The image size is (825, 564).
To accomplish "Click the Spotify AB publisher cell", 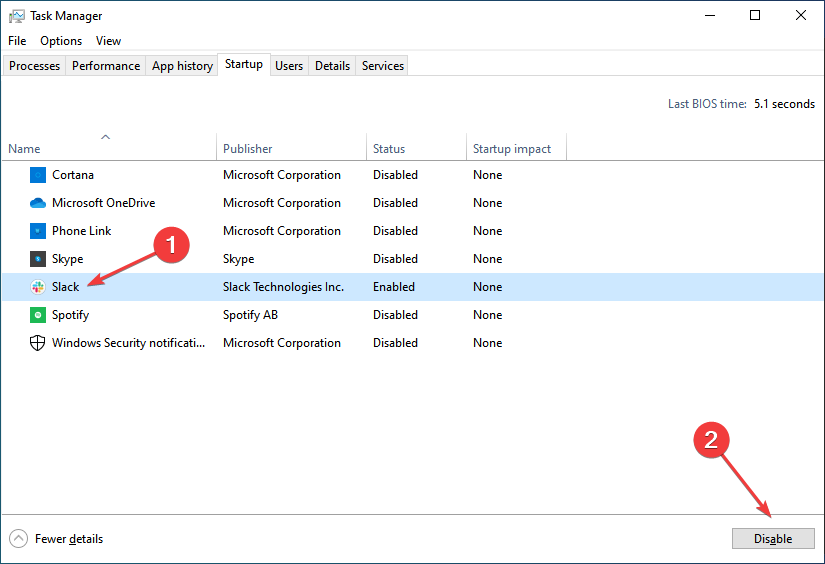I will coord(250,315).
